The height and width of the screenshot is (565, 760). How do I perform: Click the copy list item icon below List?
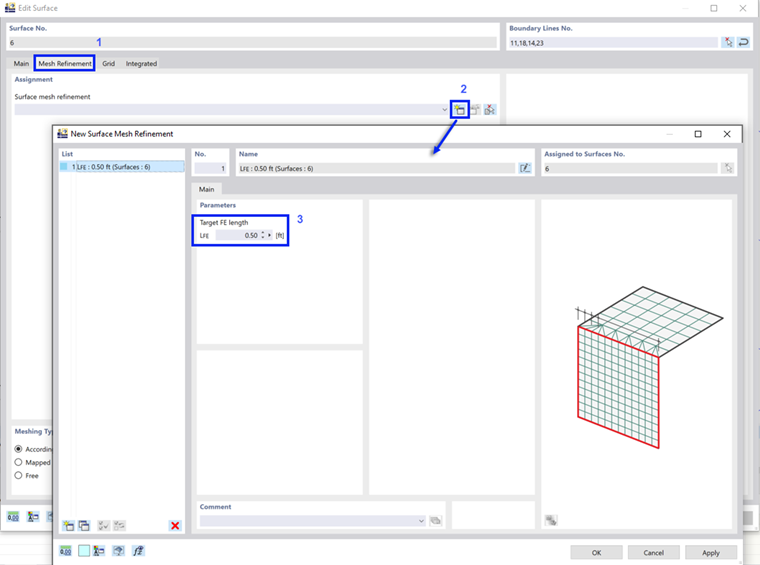[84, 525]
